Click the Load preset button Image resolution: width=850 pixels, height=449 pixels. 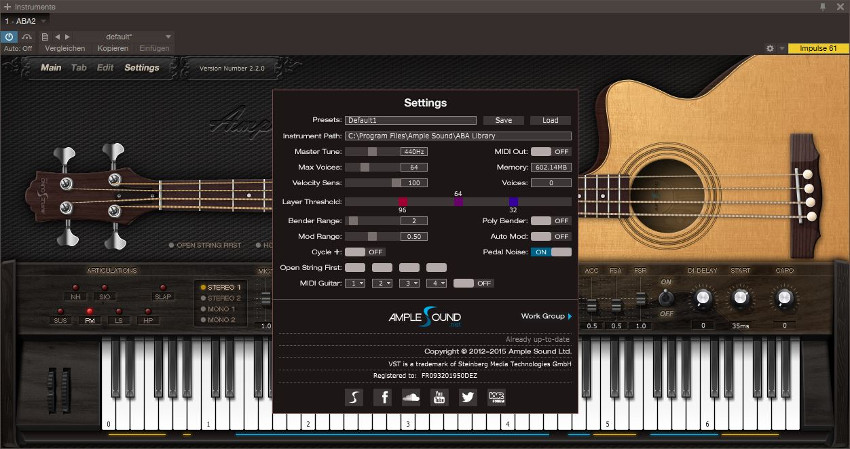[550, 120]
